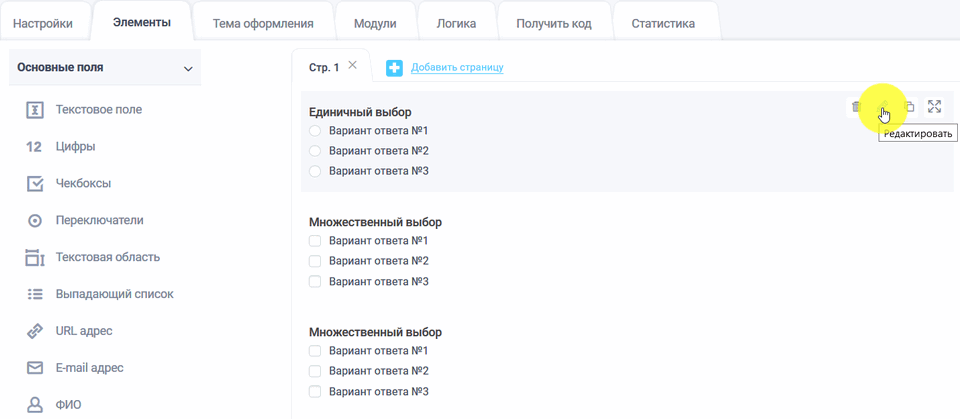Click the Основные поля section heading

click(61, 68)
